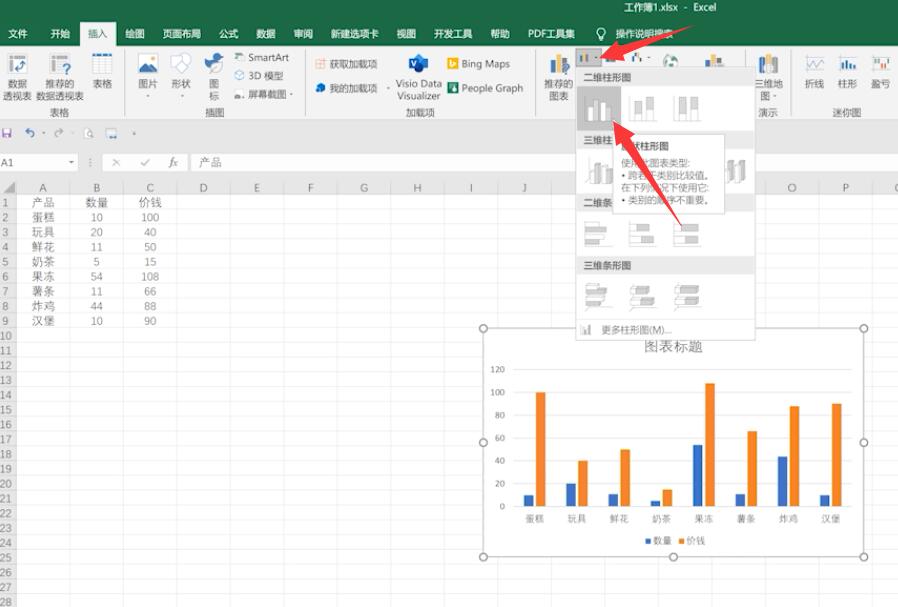Viewport: 898px width, 607px height.
Task: Open recommended PivotTables (推荐的数据透视表)
Action: pyautogui.click(x=60, y=78)
